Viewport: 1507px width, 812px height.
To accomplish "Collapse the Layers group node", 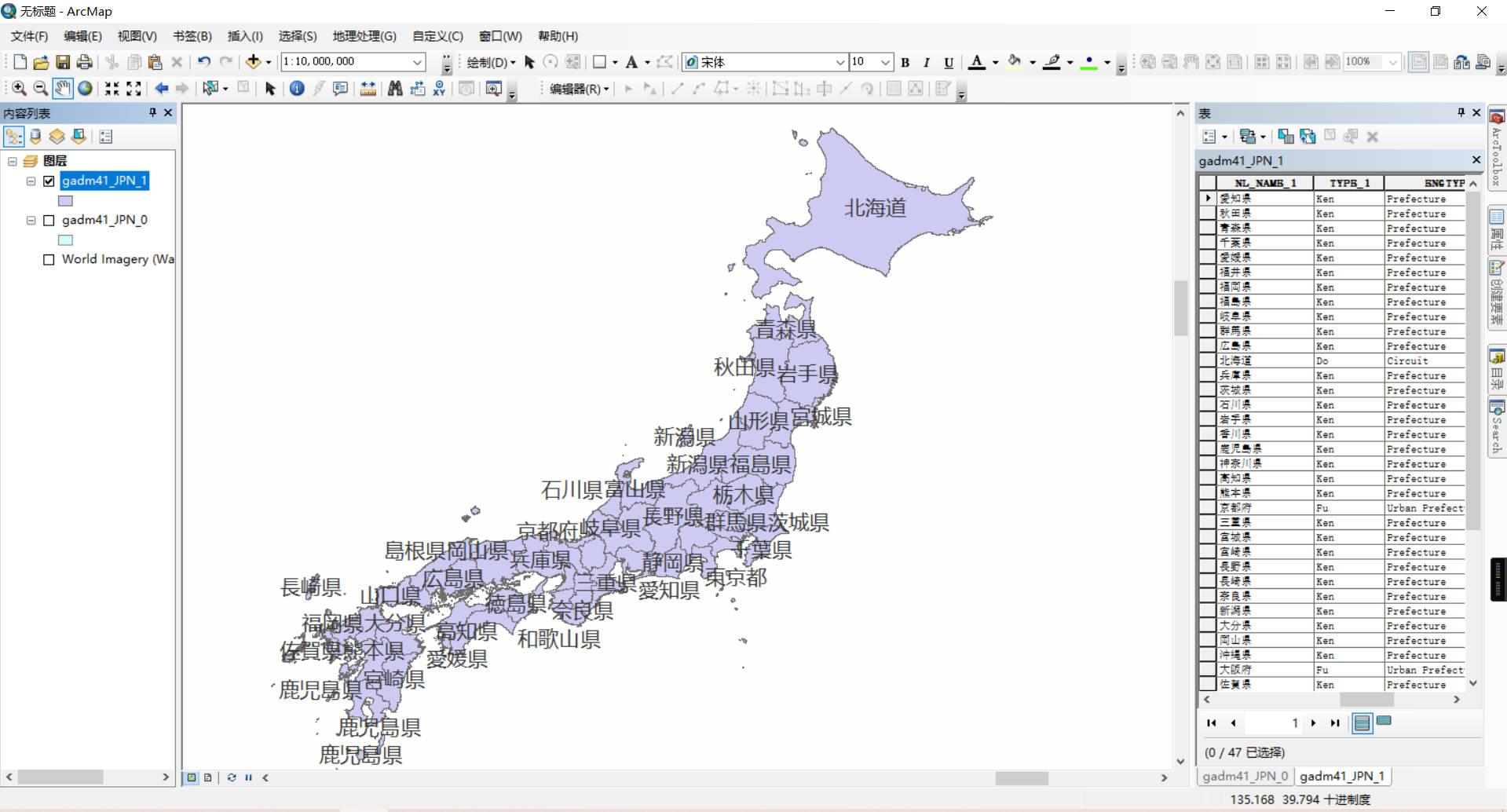I will point(13,161).
